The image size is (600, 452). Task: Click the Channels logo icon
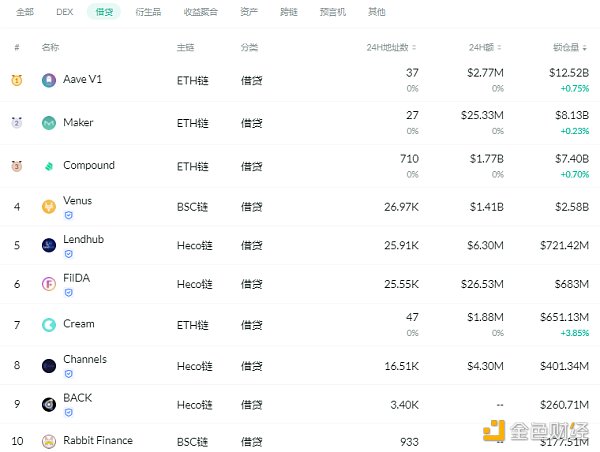click(49, 366)
